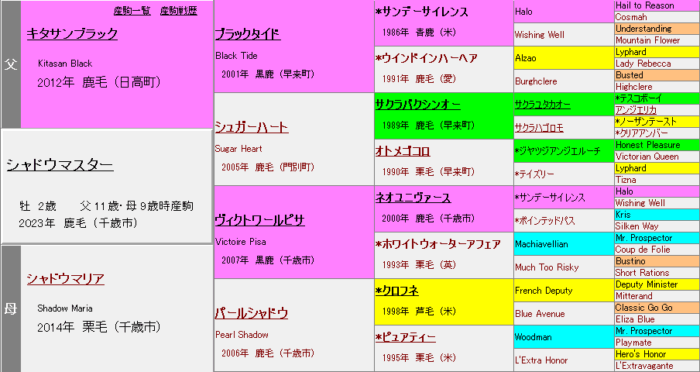
Task: Open the シャドウマリア dam link
Action: (66, 279)
